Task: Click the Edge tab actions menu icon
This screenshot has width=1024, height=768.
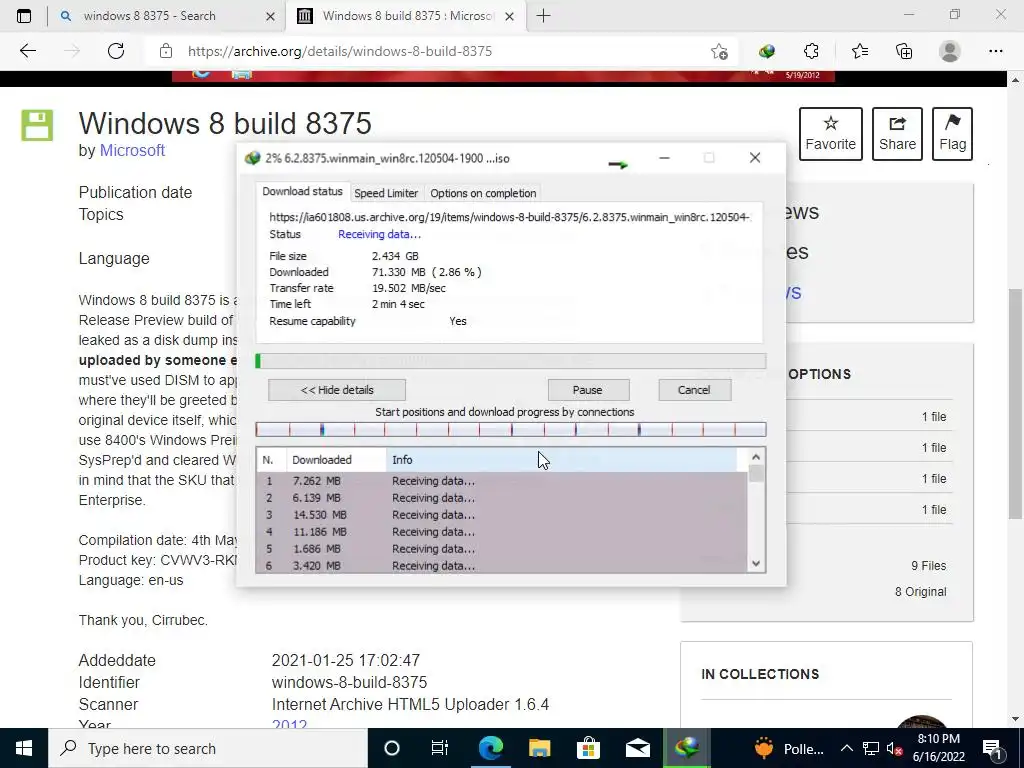Action: [24, 16]
